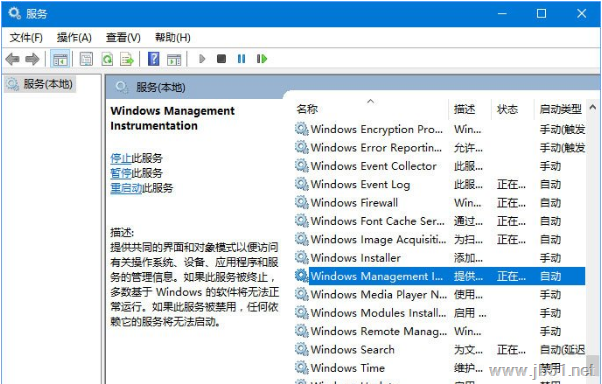Sort by the 启动类型 column header
The width and height of the screenshot is (602, 384).
pos(560,109)
